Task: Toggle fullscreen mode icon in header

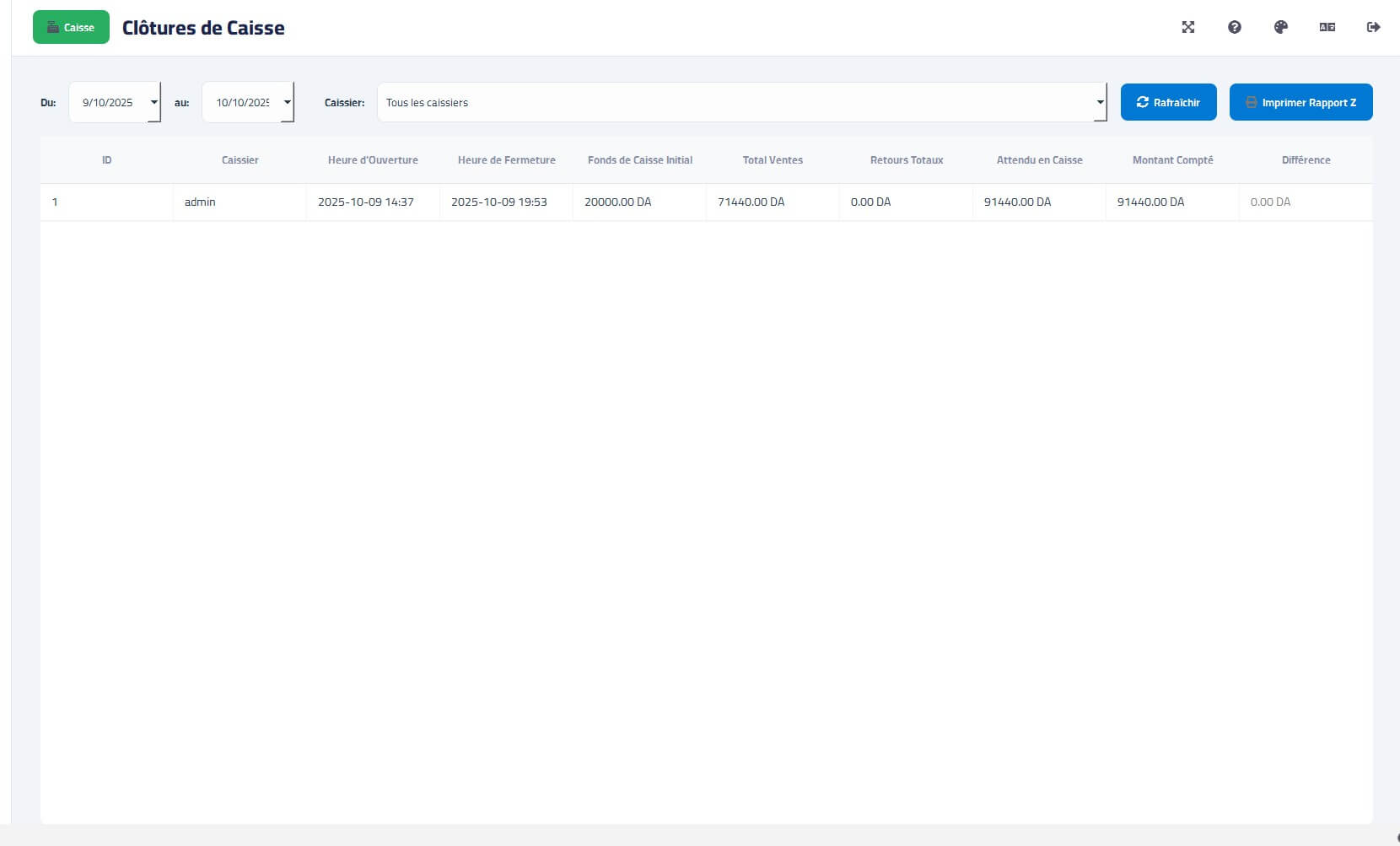Action: pos(1187,27)
